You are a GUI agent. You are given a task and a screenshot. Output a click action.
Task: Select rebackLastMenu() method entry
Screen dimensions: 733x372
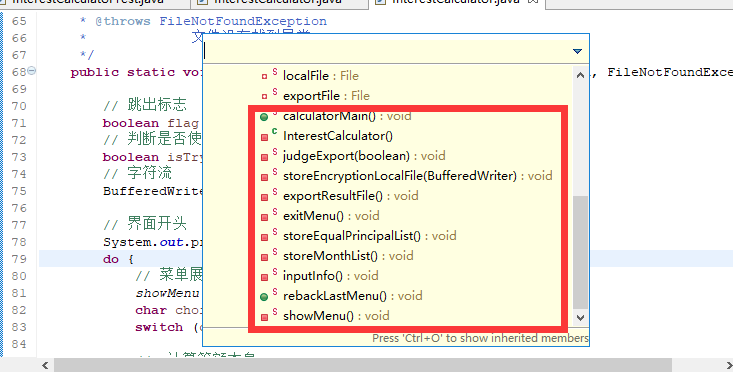352,296
